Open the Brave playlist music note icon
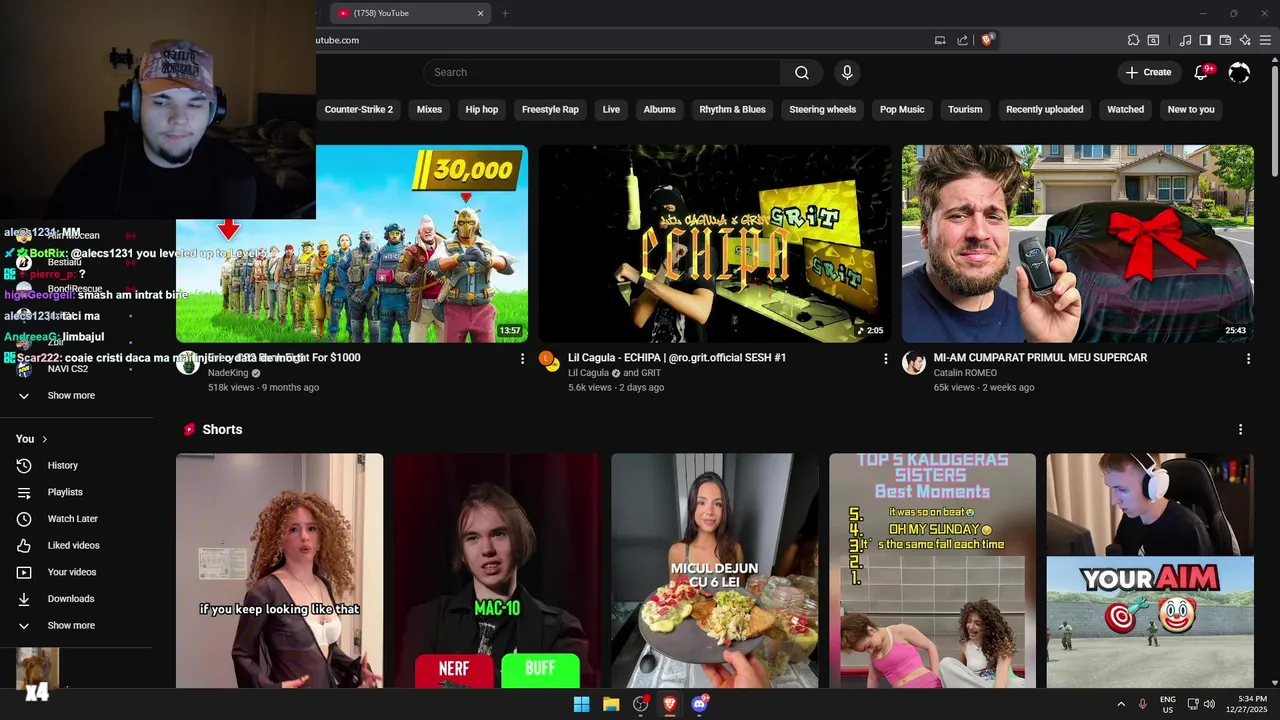 click(1185, 40)
